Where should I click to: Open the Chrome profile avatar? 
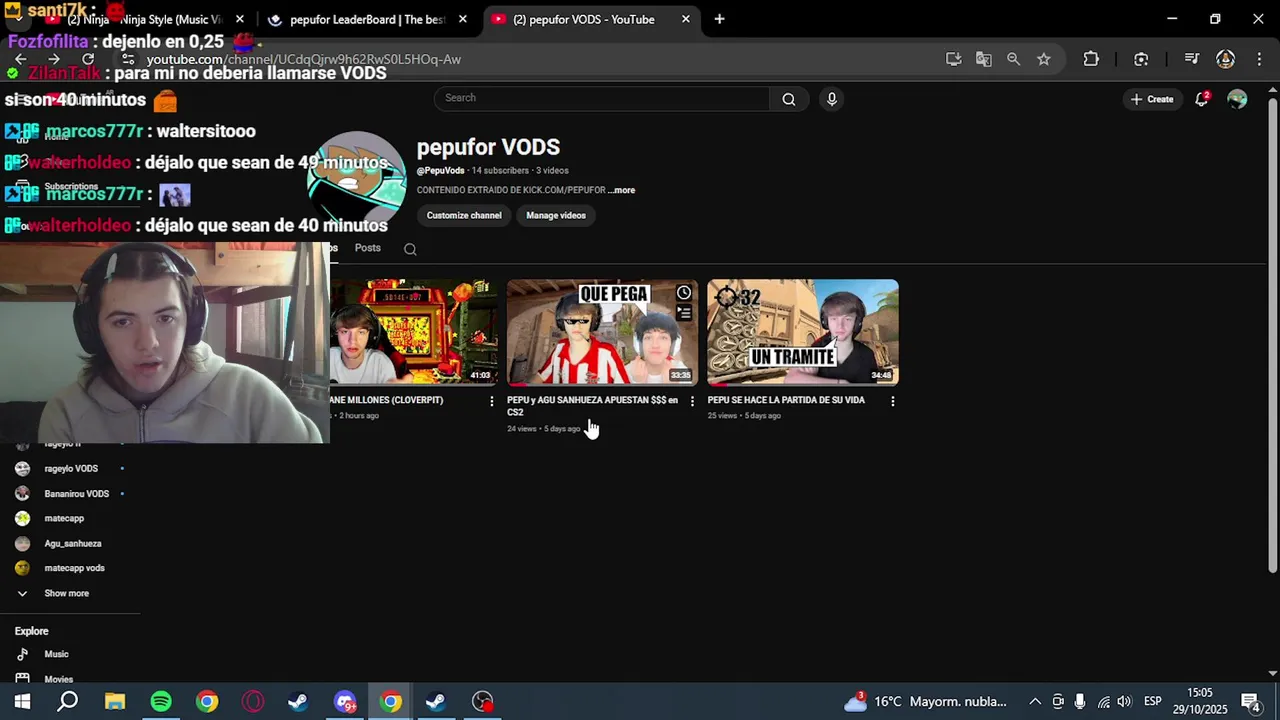click(x=1225, y=59)
